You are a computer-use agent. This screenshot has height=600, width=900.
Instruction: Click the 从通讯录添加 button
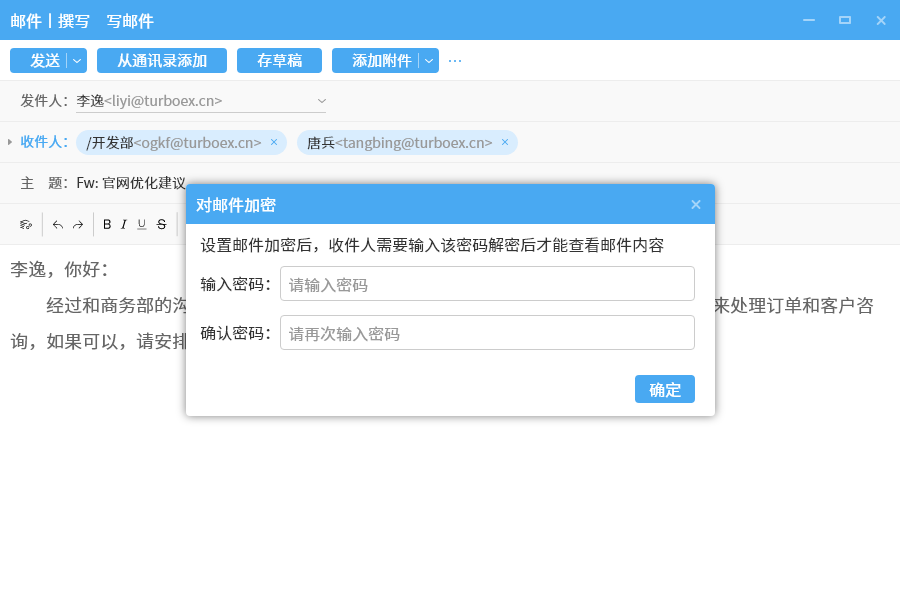point(162,61)
